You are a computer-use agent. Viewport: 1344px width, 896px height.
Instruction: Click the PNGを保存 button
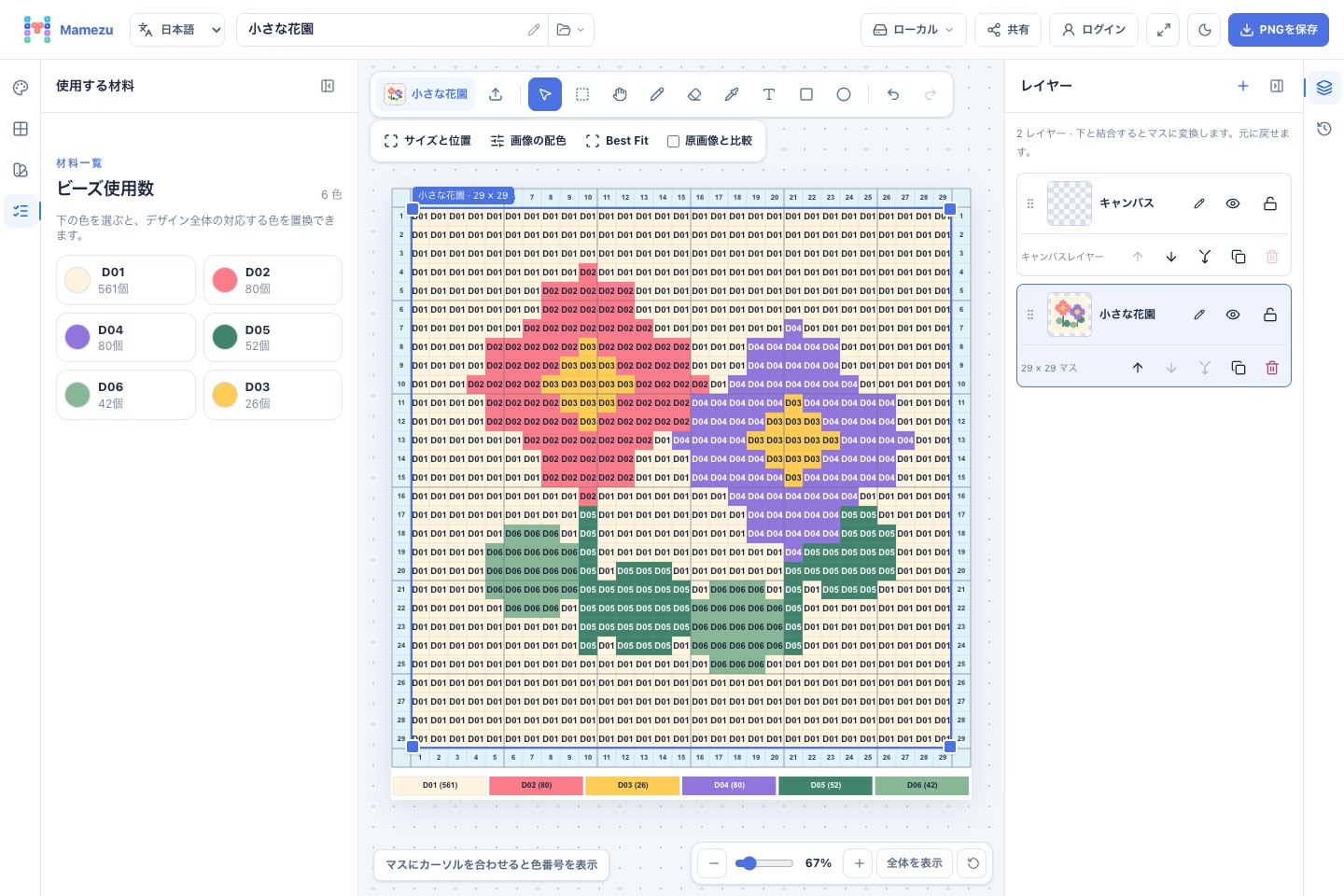1279,30
